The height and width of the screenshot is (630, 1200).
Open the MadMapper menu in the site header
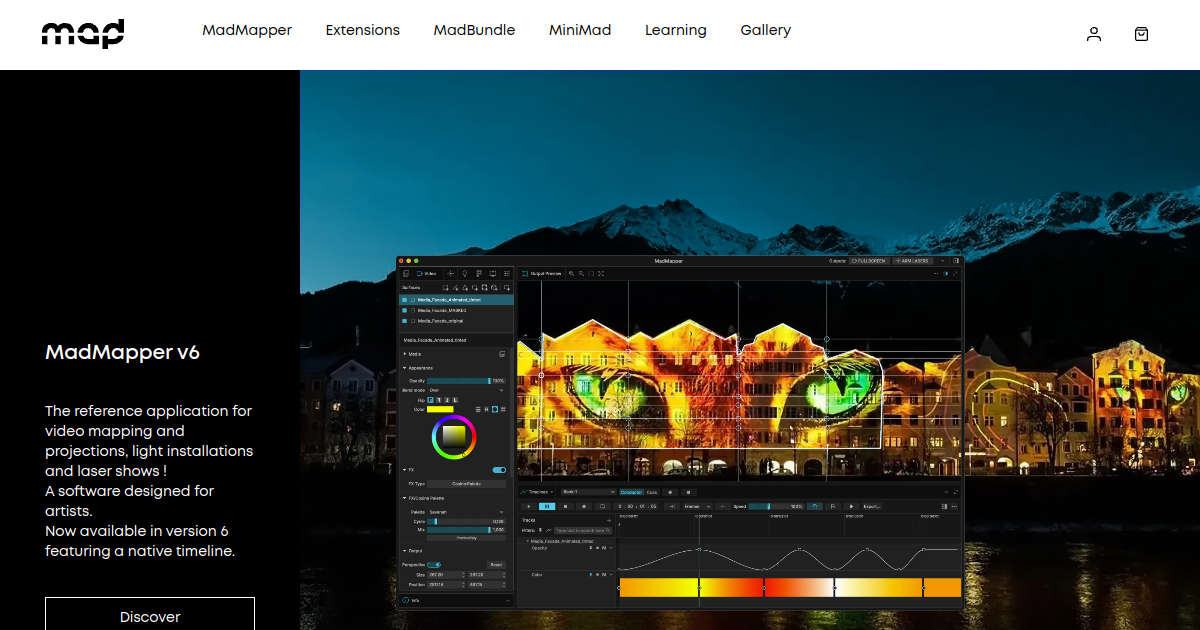tap(247, 30)
